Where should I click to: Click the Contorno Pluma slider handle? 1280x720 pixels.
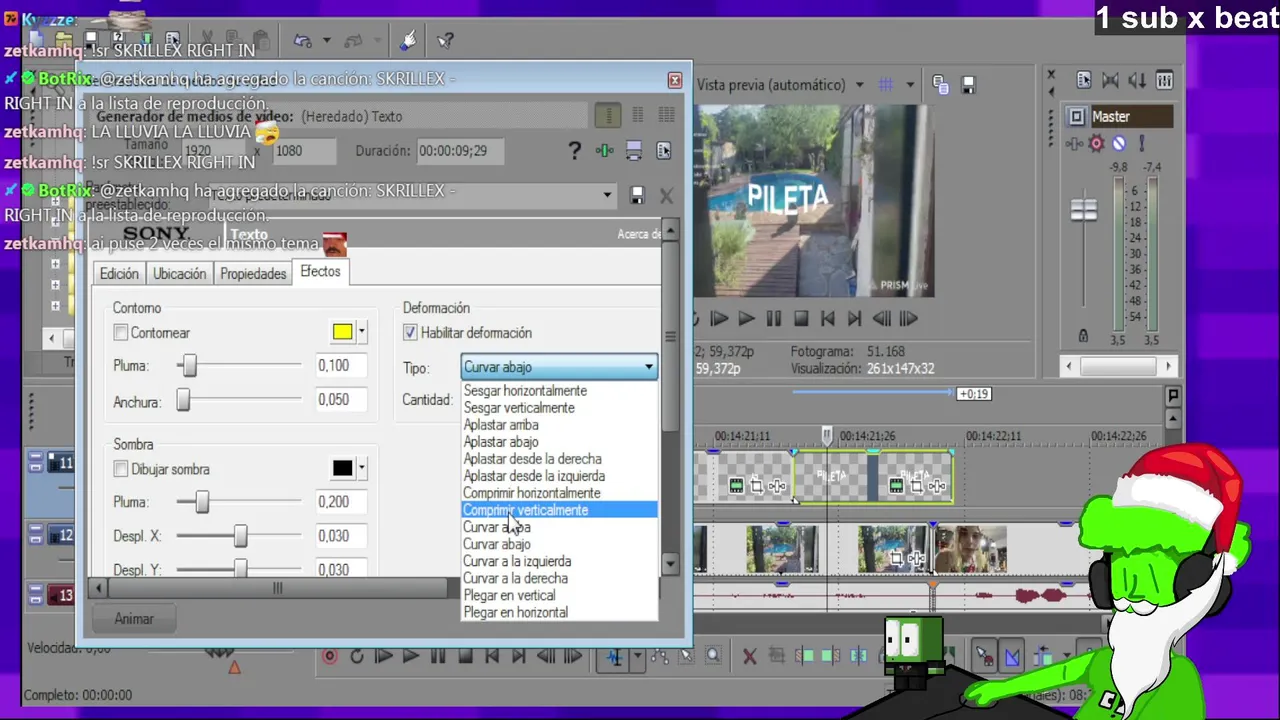click(189, 366)
